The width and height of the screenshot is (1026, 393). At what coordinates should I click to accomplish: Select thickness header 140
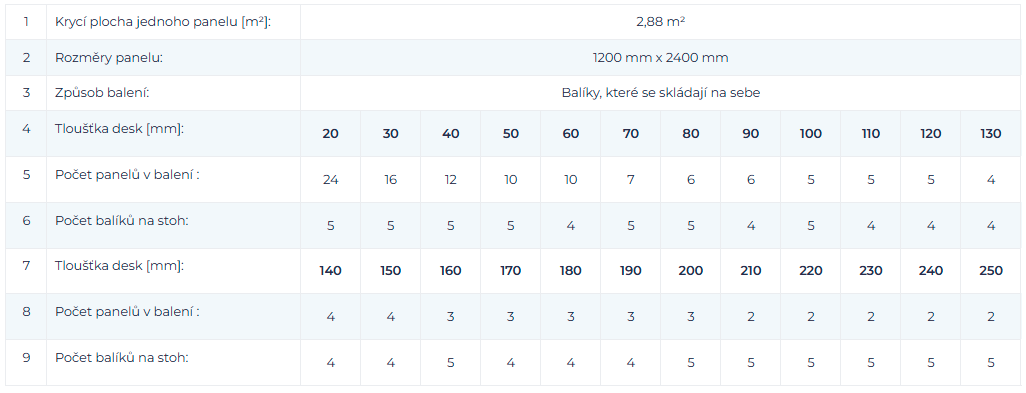tap(330, 271)
